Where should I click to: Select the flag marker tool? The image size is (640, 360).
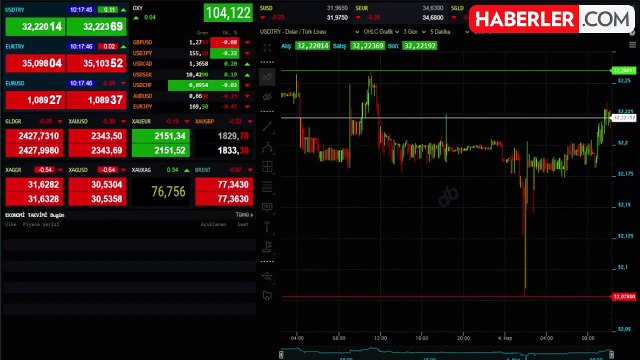(x=267, y=247)
